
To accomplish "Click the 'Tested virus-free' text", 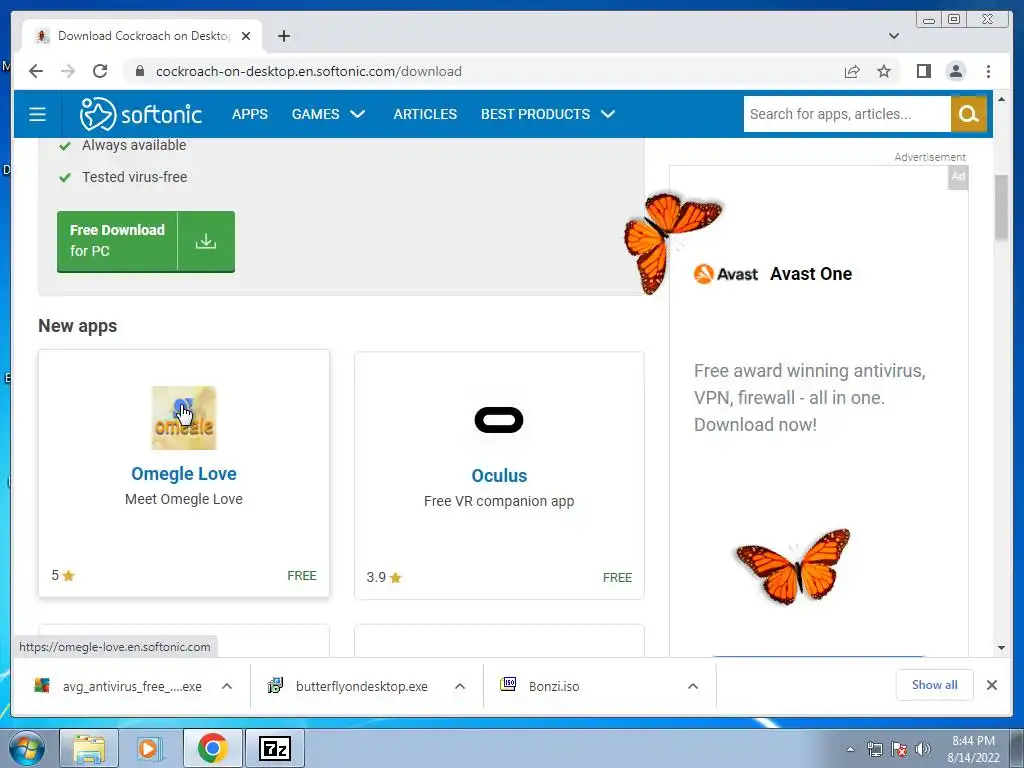I will click(135, 177).
